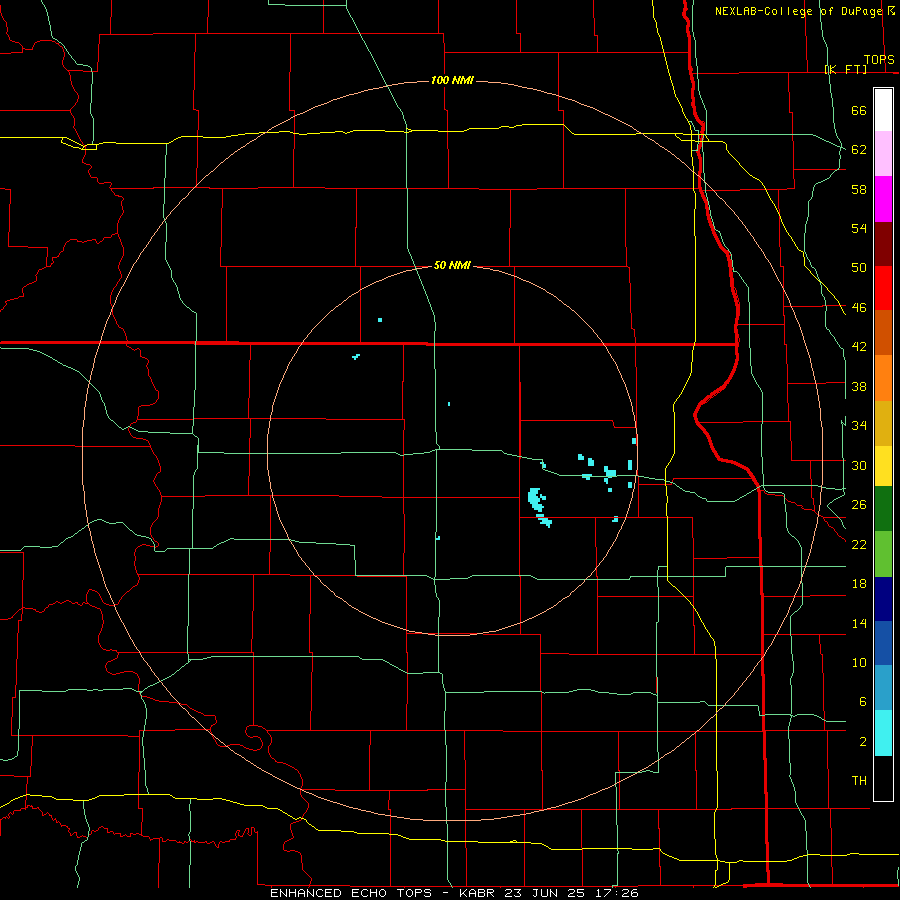Click the black TH swatch in legend
Image resolution: width=900 pixels, height=900 pixels.
point(883,778)
